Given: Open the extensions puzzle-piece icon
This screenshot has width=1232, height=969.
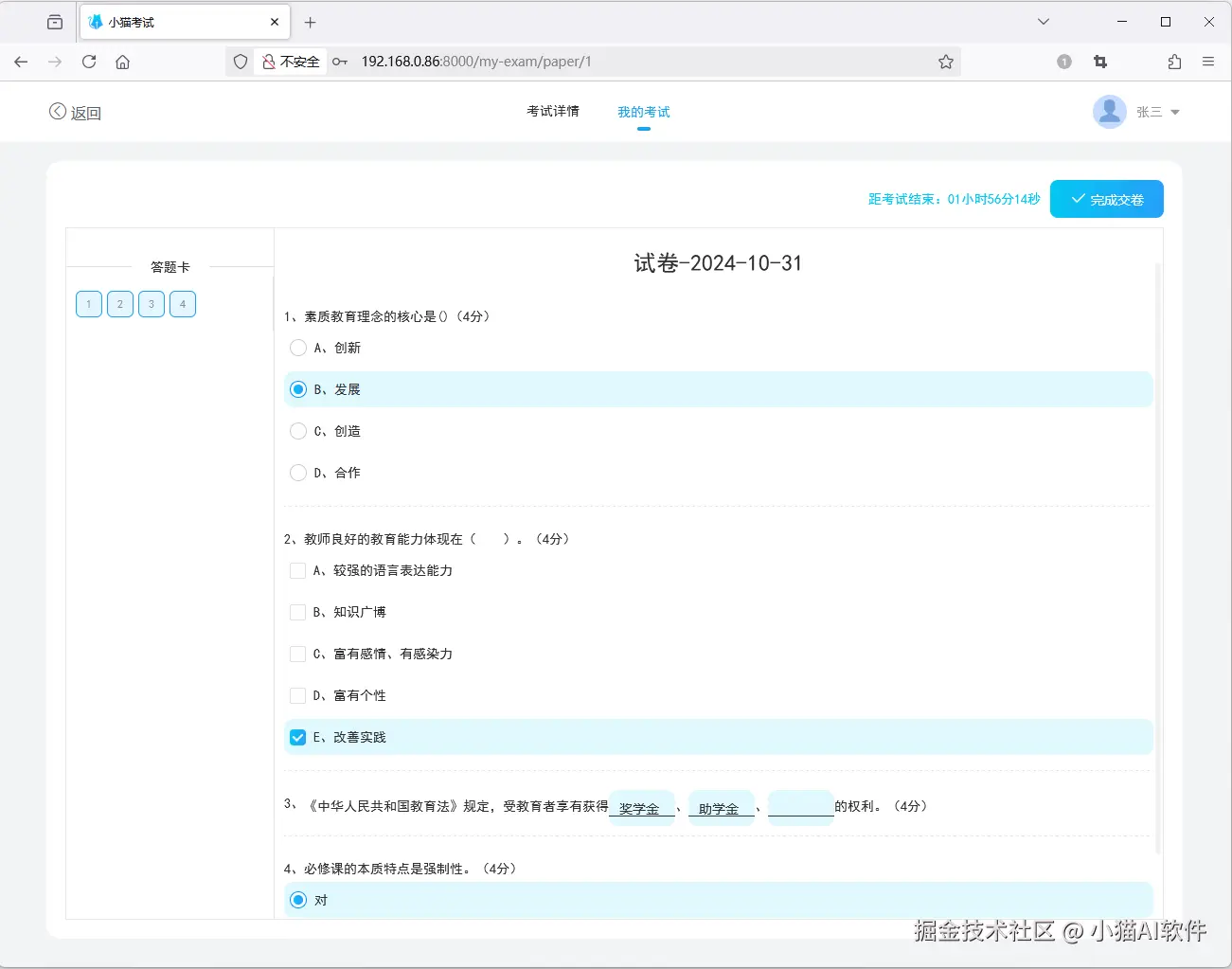Looking at the screenshot, I should (1173, 62).
